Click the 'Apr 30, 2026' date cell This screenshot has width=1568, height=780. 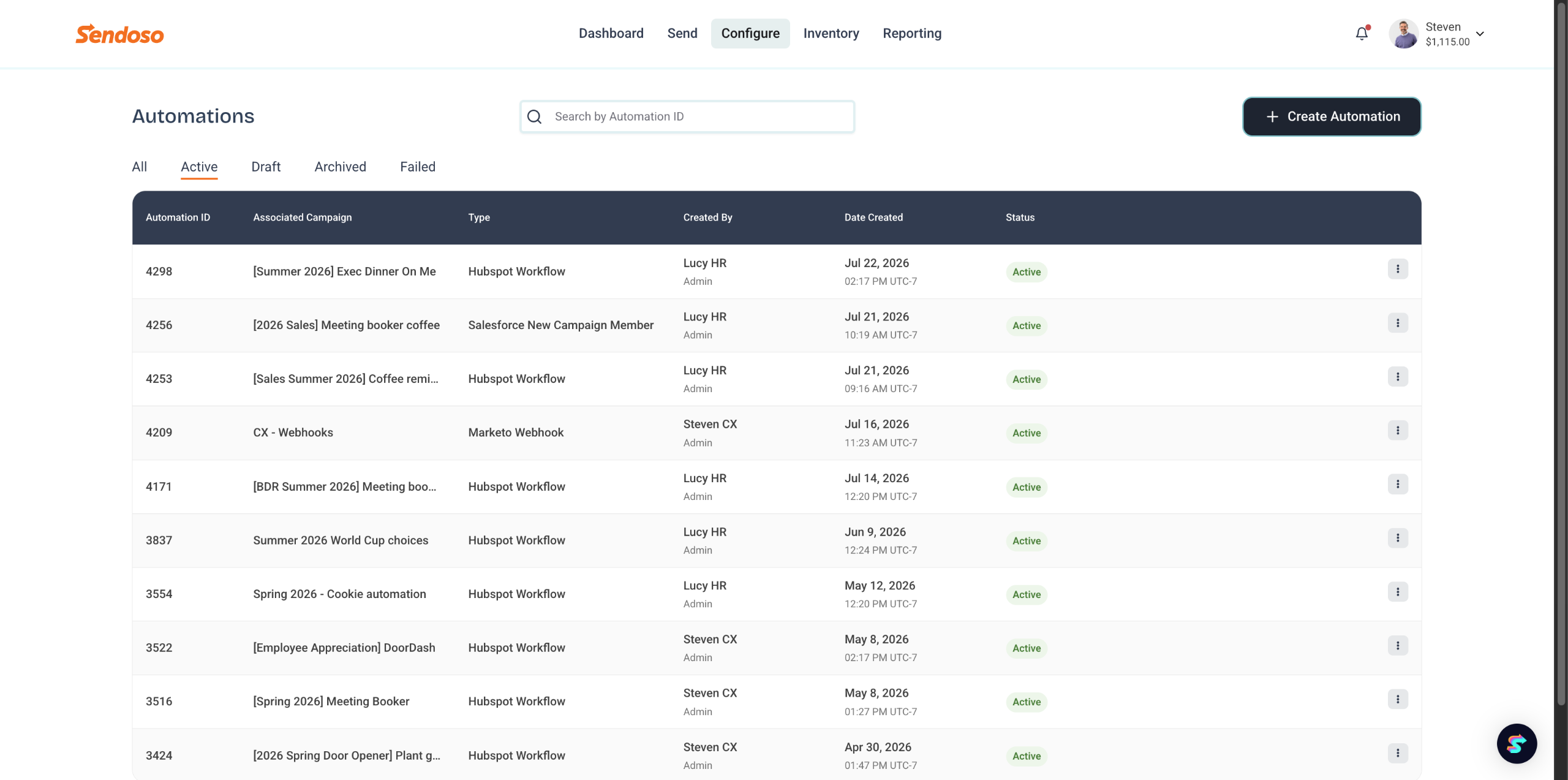coord(878,747)
